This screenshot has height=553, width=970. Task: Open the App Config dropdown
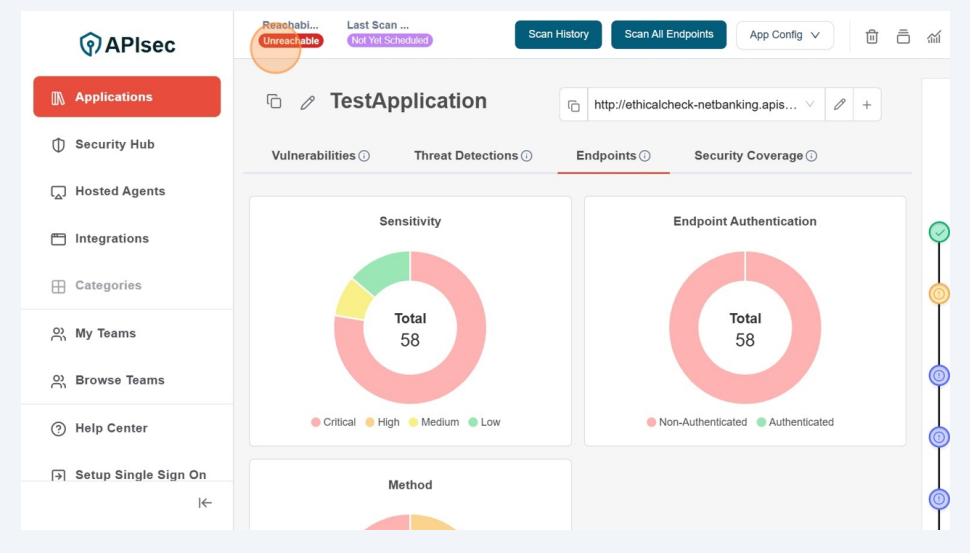[x=784, y=35]
